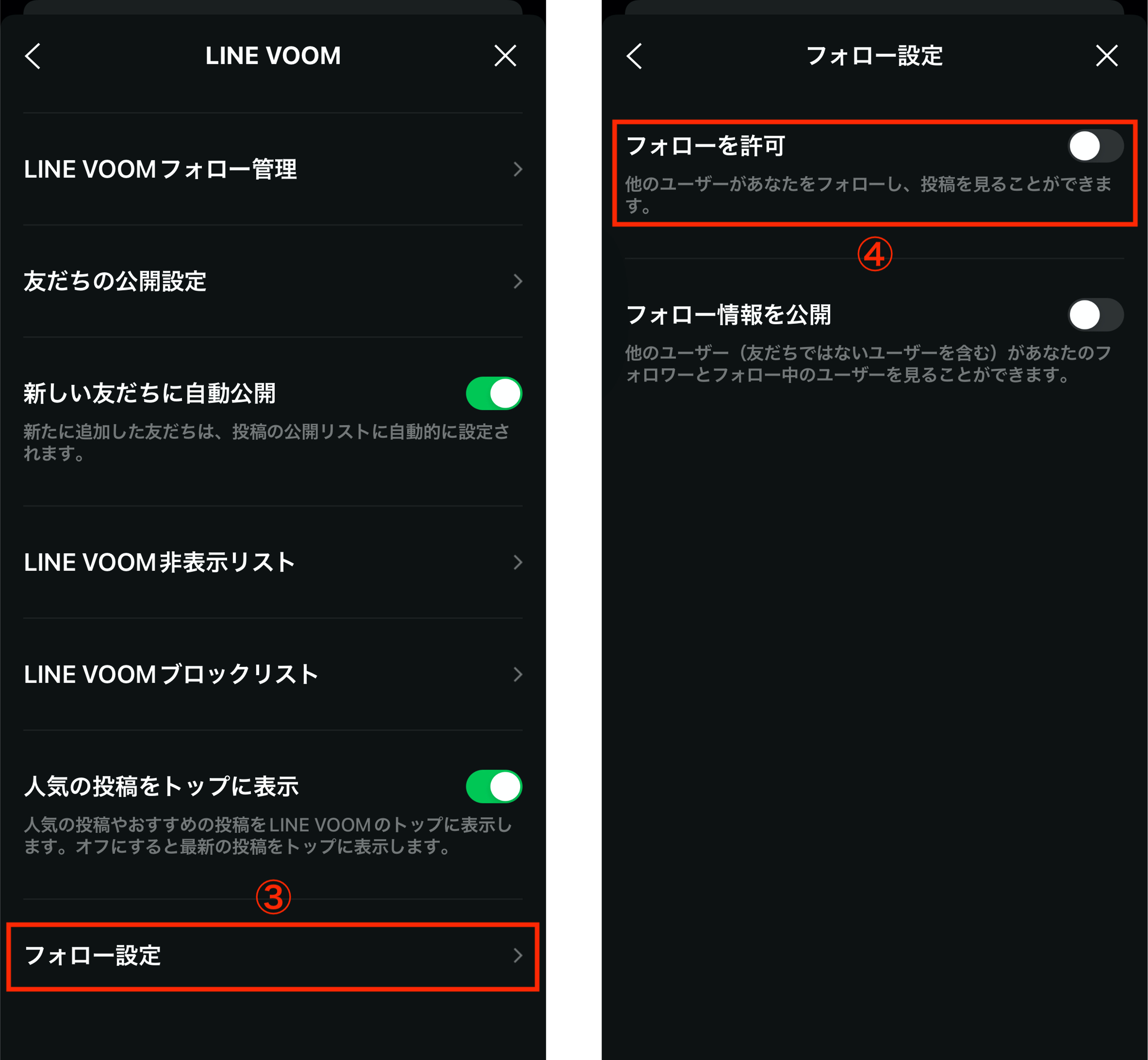The height and width of the screenshot is (1060, 1148).
Task: Tap the フォロー情報を公開 label
Action: click(x=728, y=314)
